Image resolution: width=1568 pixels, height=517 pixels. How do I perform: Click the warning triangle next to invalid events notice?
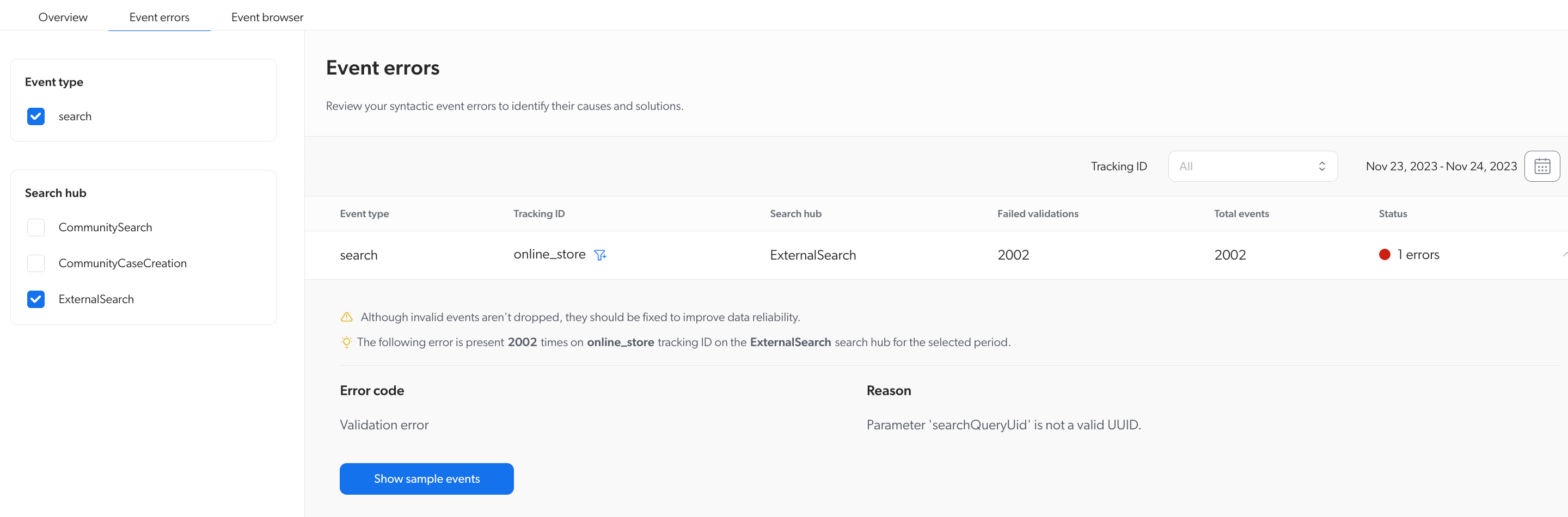(x=346, y=316)
